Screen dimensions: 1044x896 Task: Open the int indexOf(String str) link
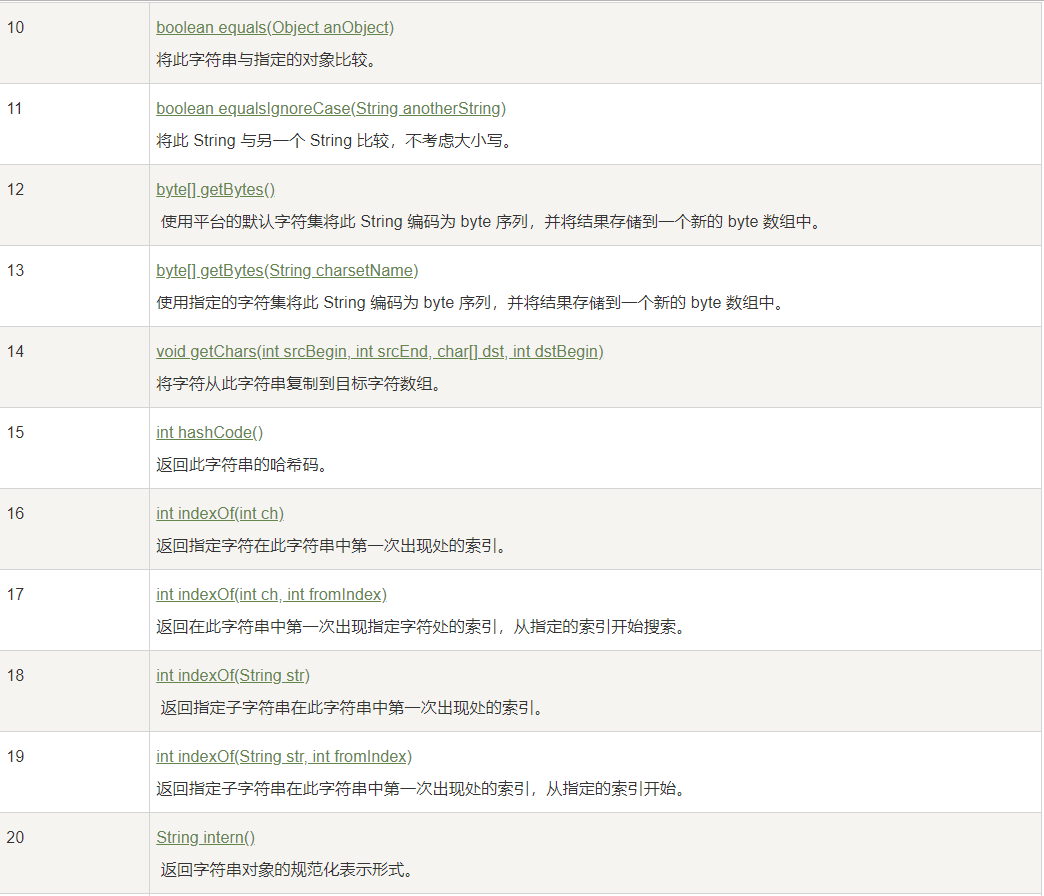233,675
